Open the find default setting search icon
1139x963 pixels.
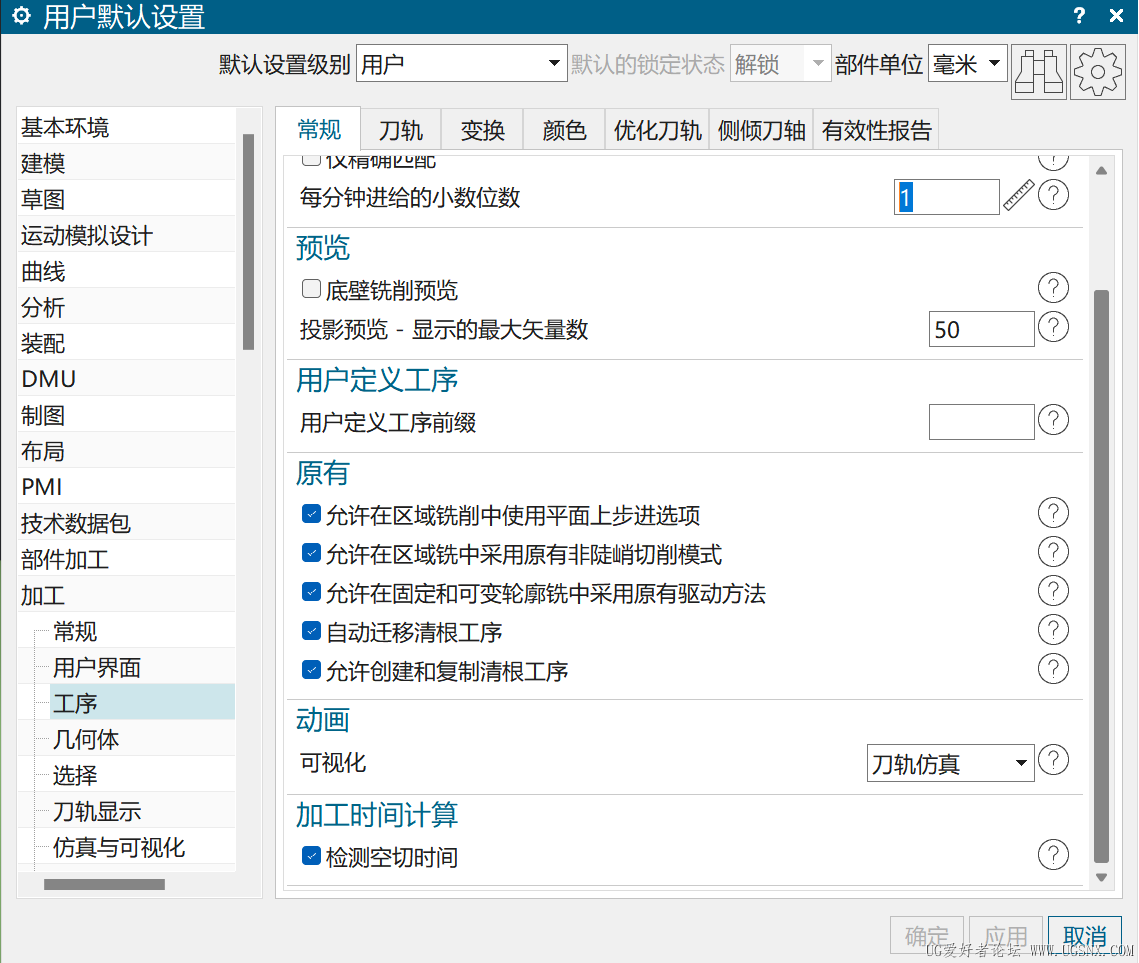(1038, 72)
